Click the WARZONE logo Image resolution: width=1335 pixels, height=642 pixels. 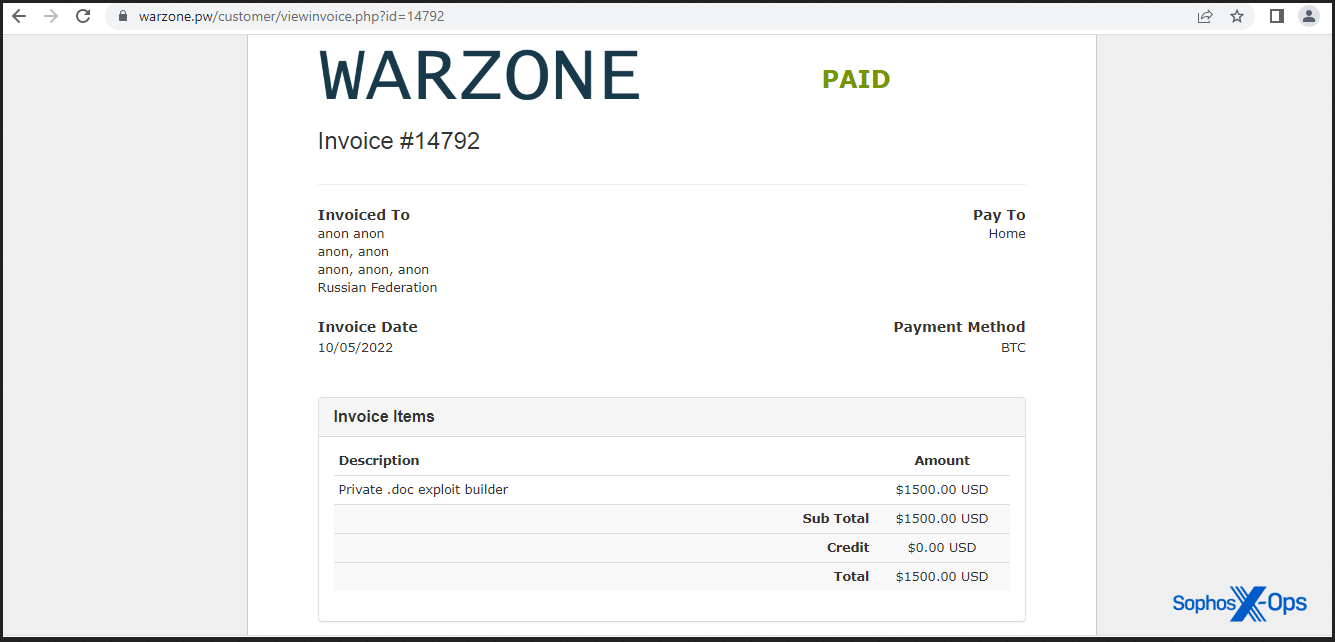pyautogui.click(x=479, y=75)
